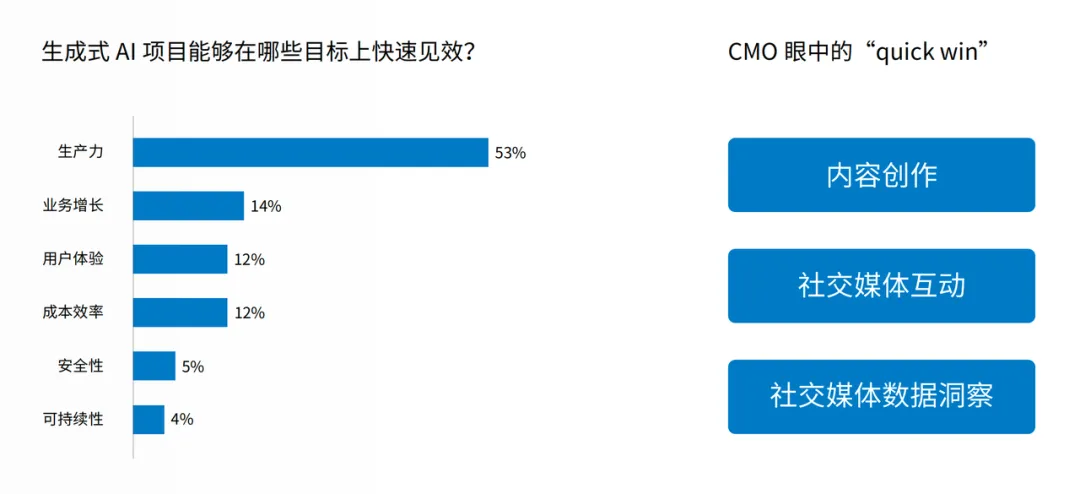The image size is (1080, 494).
Task: Click the 安全性 bar
Action: click(154, 366)
